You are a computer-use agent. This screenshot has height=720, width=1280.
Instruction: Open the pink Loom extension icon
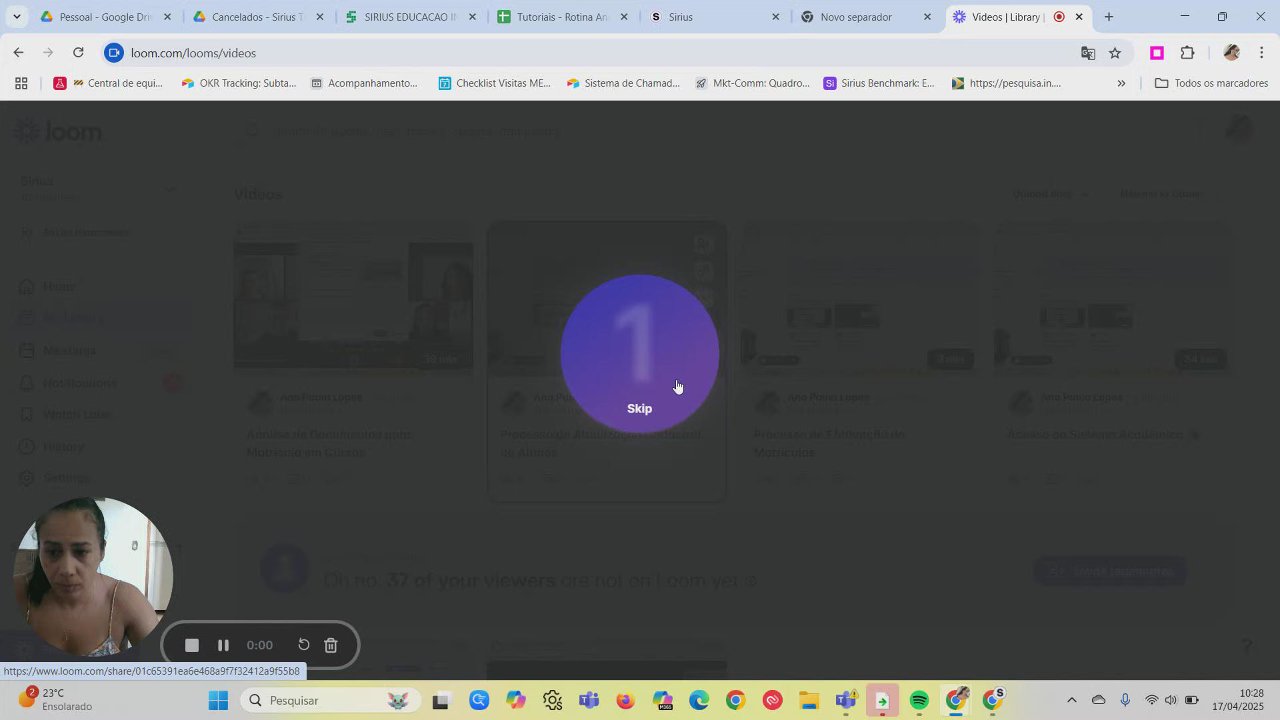[x=1157, y=53]
